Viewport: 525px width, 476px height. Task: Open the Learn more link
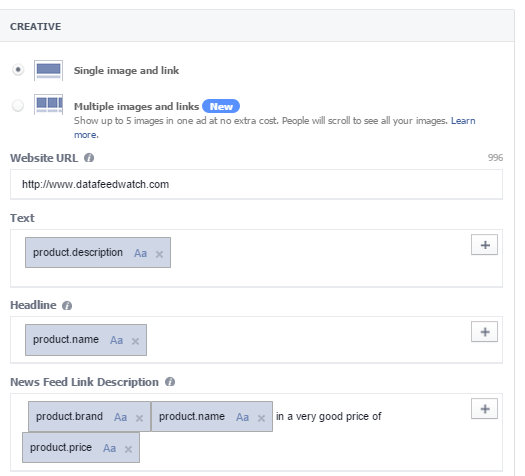pos(463,121)
